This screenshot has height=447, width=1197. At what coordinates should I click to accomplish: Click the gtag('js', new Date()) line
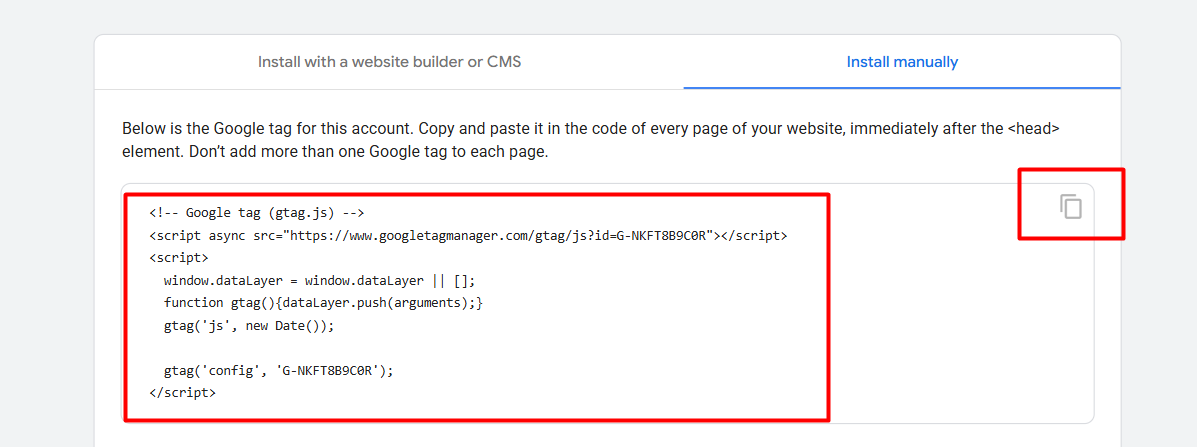click(248, 326)
